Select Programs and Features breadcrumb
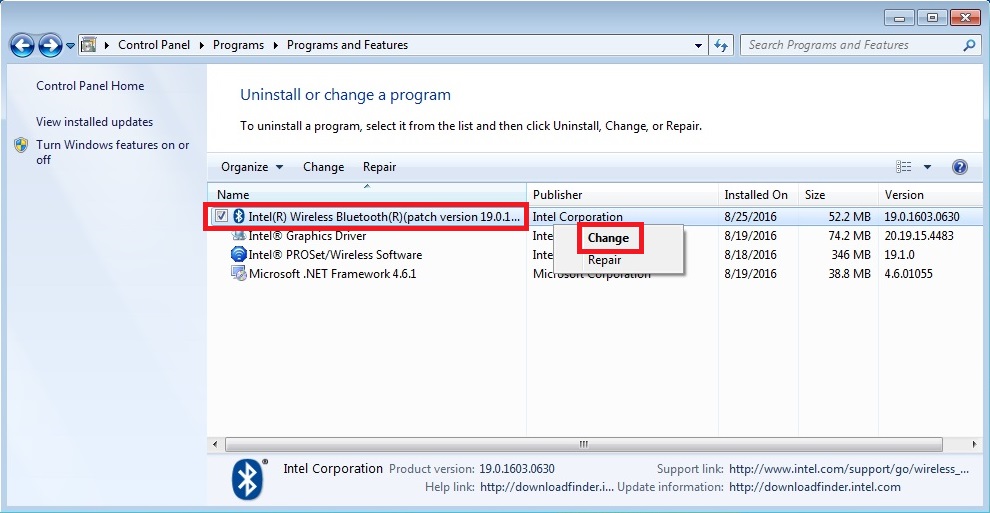The height and width of the screenshot is (513, 990). pos(347,45)
